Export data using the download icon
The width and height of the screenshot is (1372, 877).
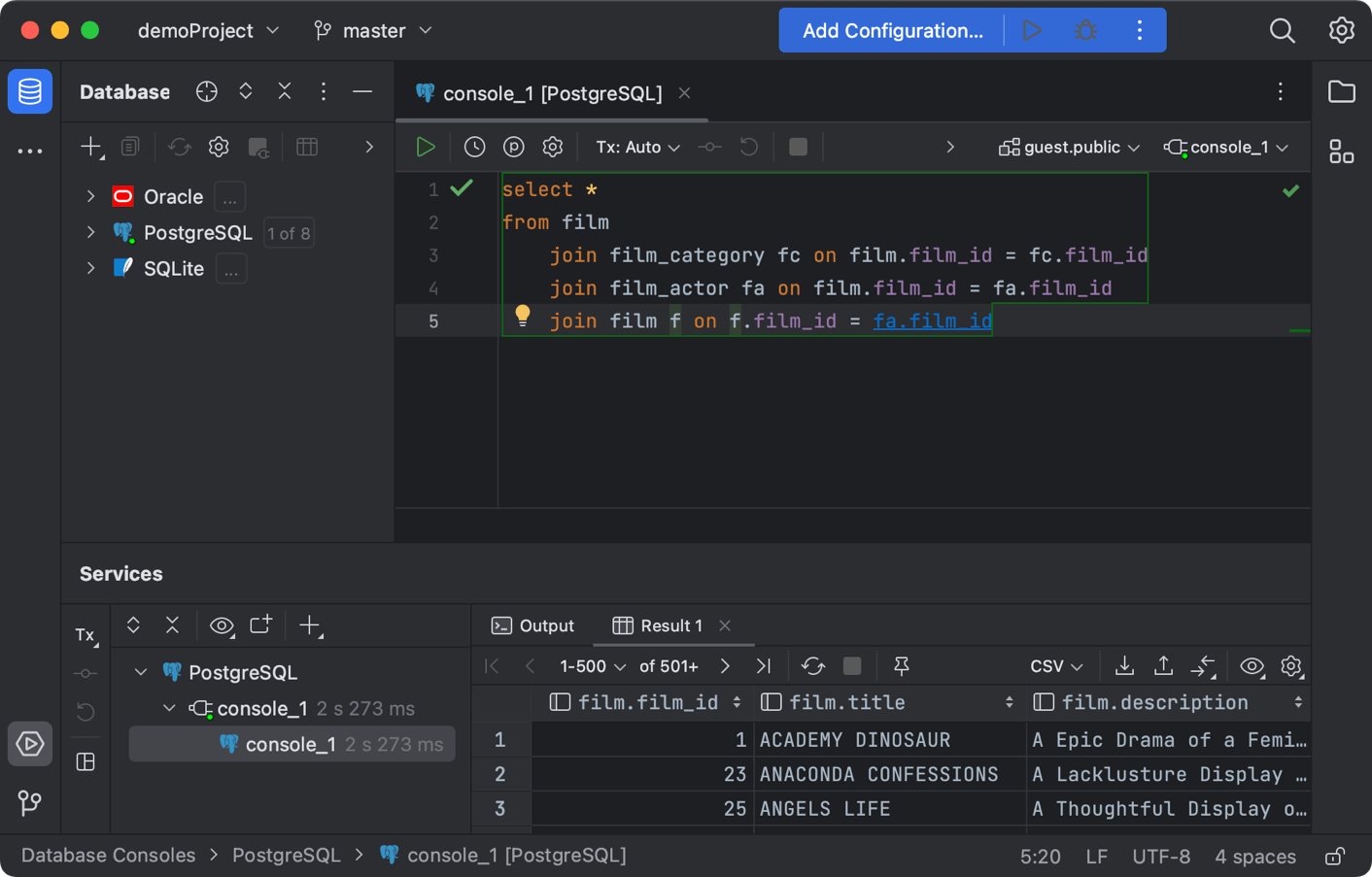(x=1123, y=667)
